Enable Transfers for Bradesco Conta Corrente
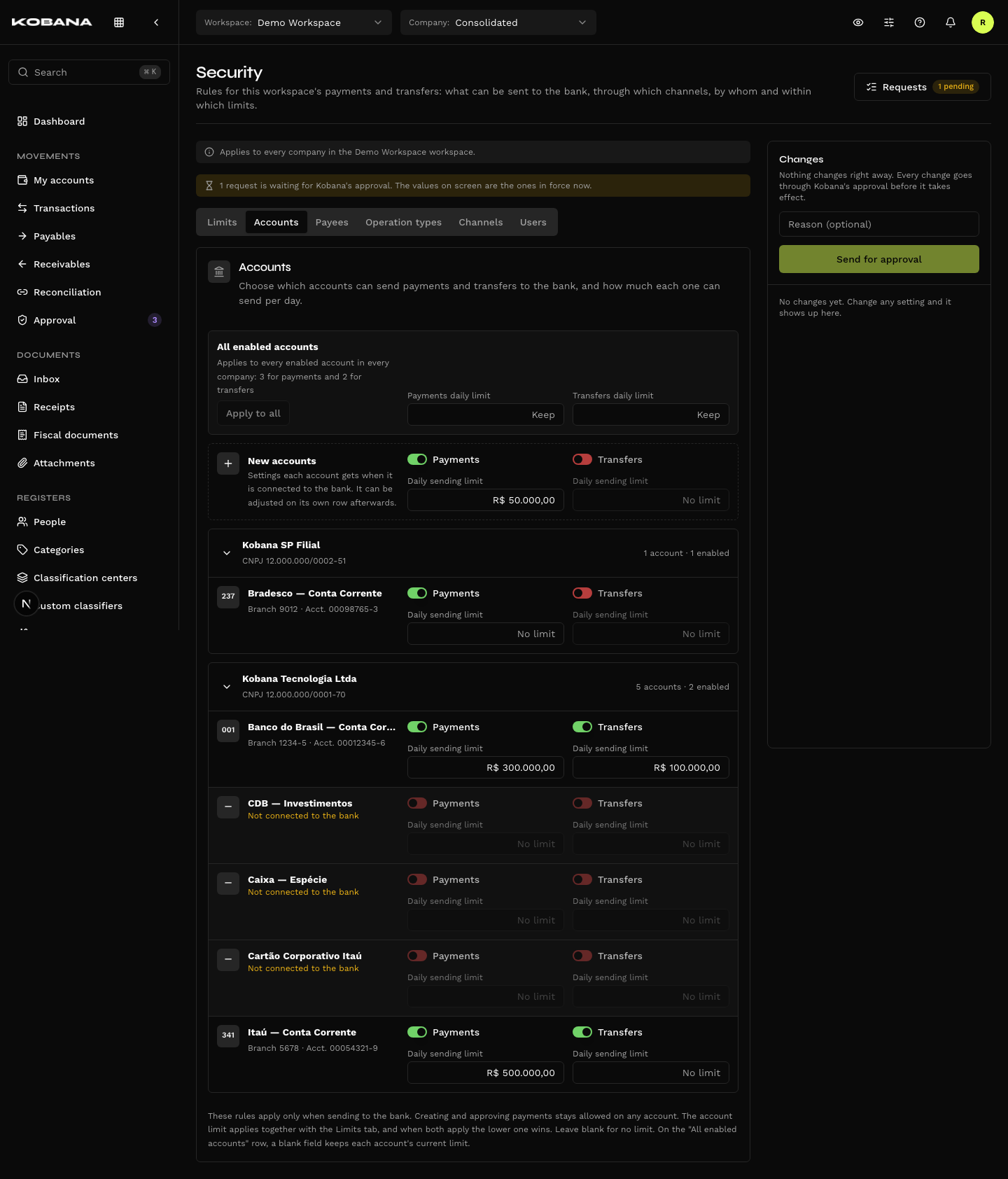 (x=582, y=593)
